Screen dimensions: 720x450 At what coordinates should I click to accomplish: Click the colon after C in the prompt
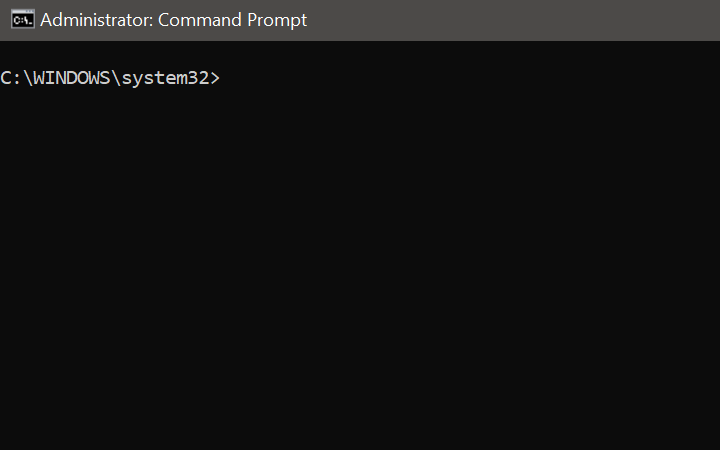17,79
